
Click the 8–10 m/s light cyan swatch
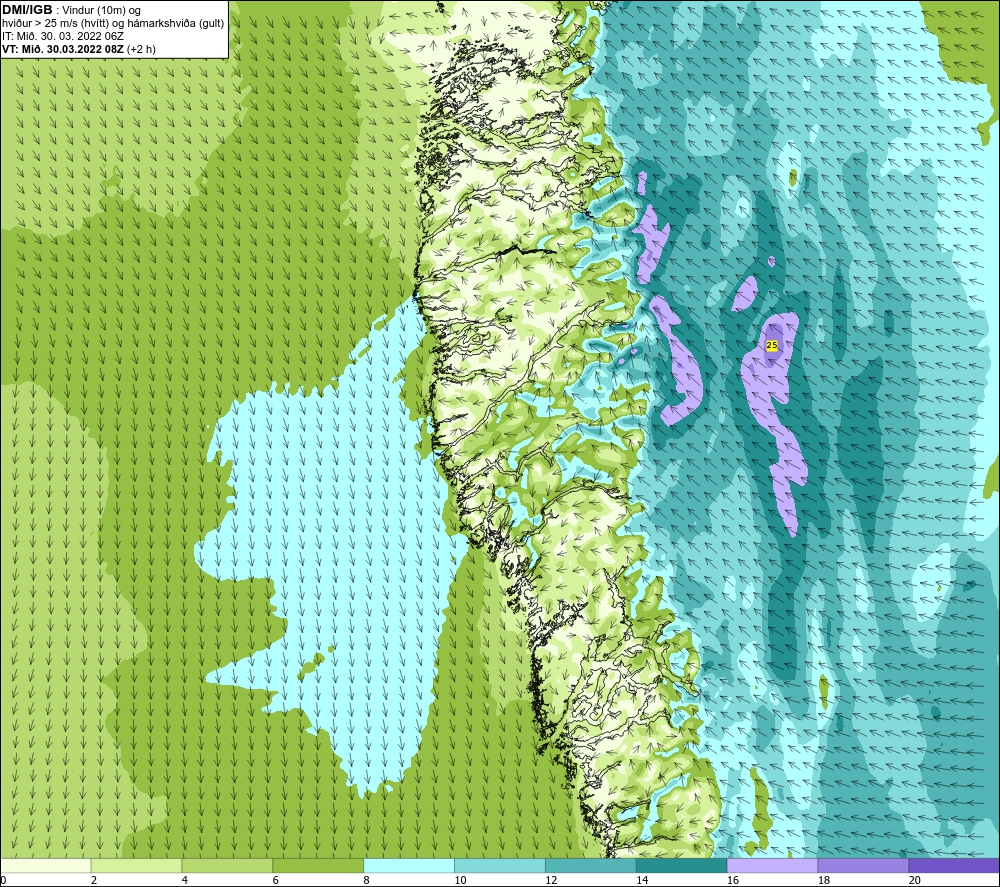pyautogui.click(x=409, y=865)
